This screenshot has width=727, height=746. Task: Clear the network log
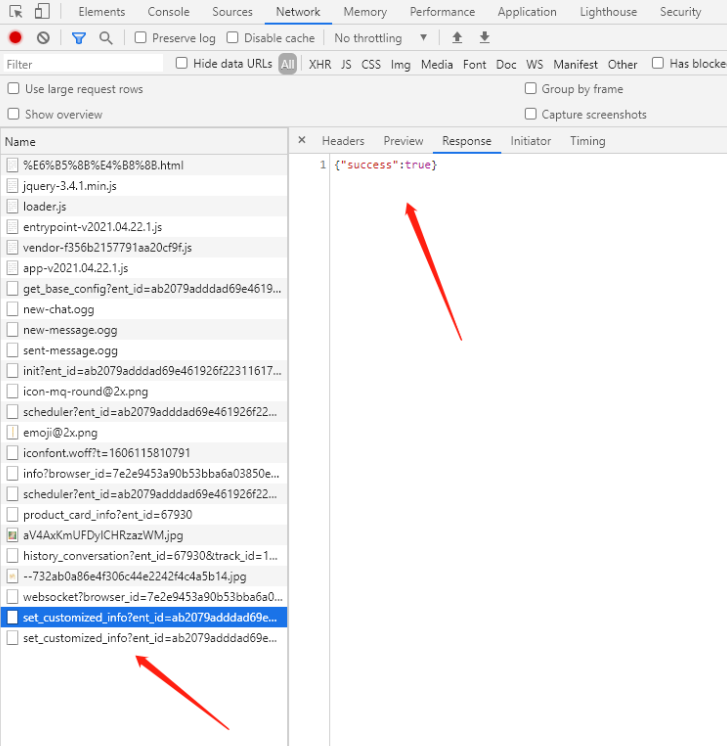tap(43, 38)
